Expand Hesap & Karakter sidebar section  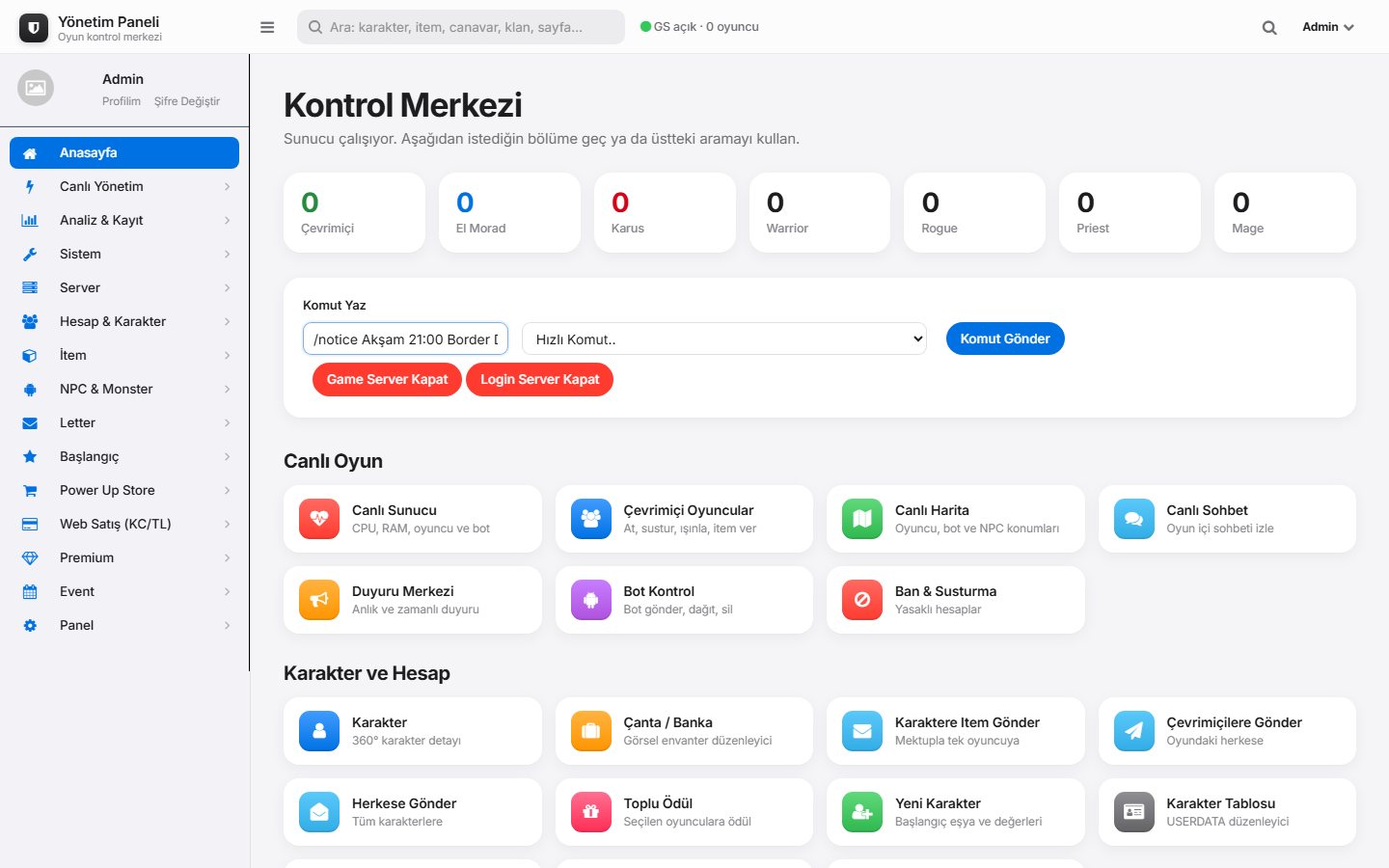tap(124, 321)
